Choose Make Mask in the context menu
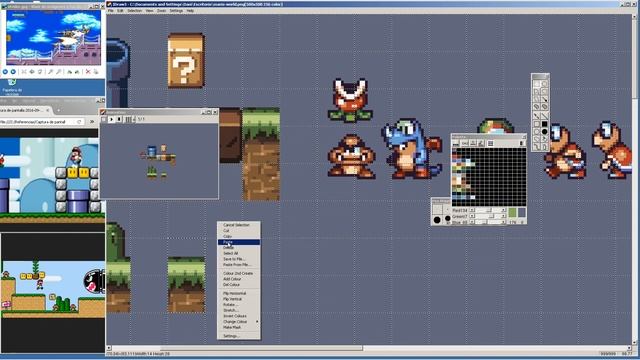 point(239,327)
